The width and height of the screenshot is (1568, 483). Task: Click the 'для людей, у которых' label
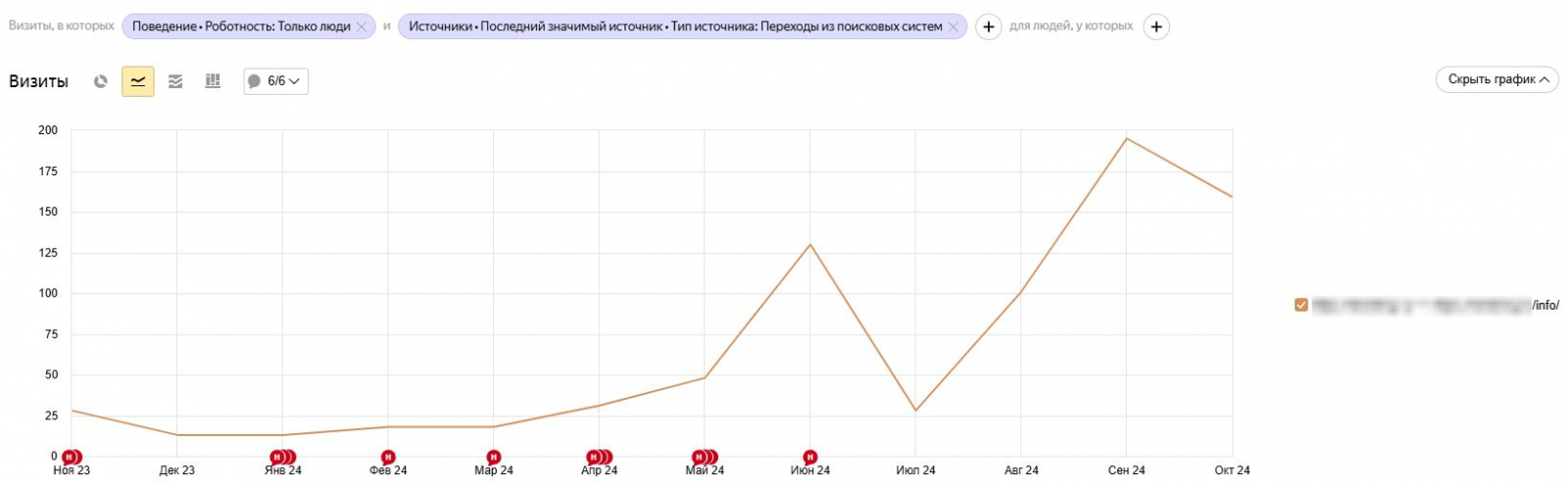(x=1071, y=26)
